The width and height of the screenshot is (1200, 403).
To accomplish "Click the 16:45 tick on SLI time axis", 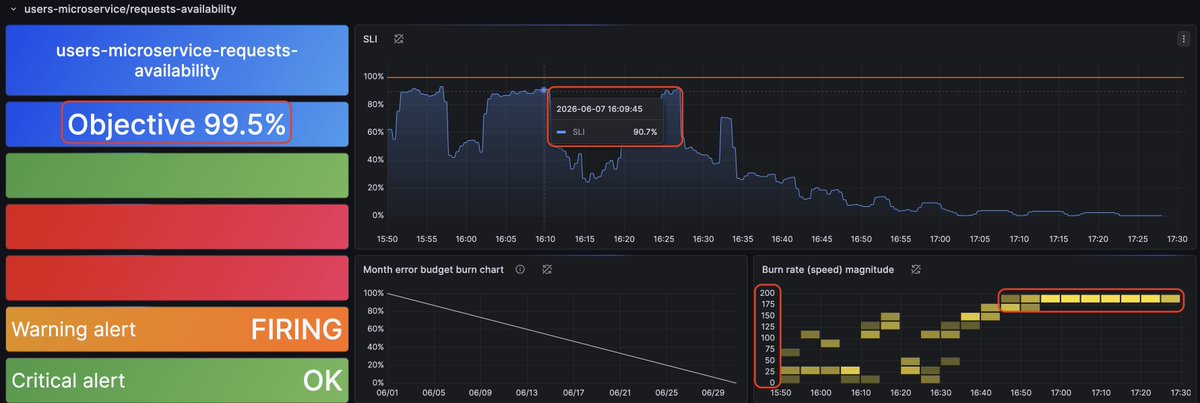I will click(821, 239).
